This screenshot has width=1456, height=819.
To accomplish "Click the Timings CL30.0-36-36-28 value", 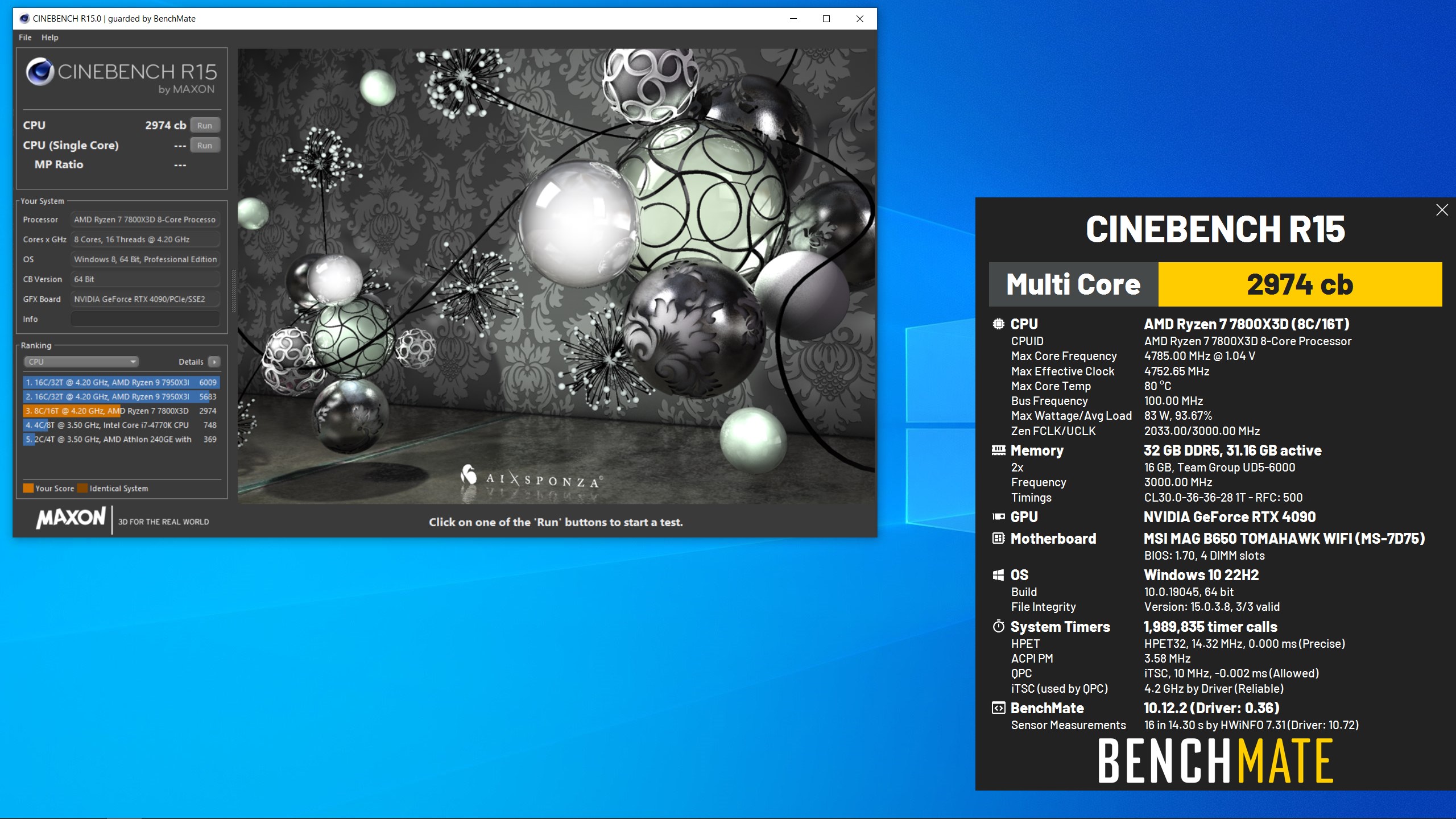I will click(1223, 498).
